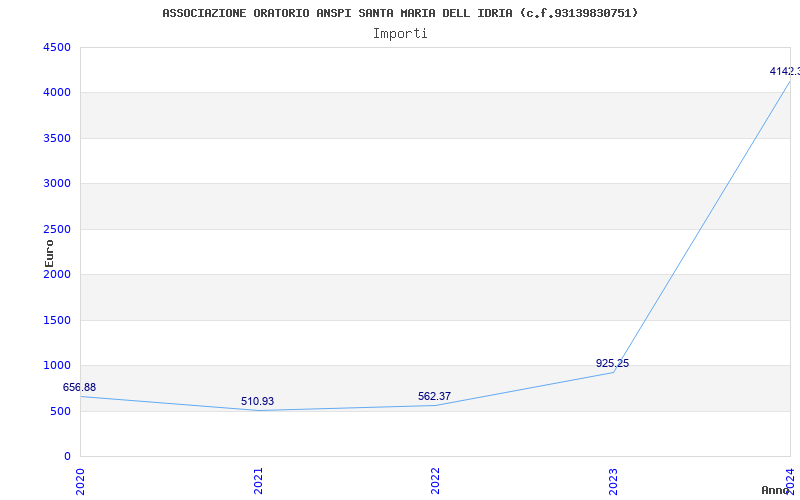Click the 4500 y-axis value
The height and width of the screenshot is (500, 800).
point(57,47)
